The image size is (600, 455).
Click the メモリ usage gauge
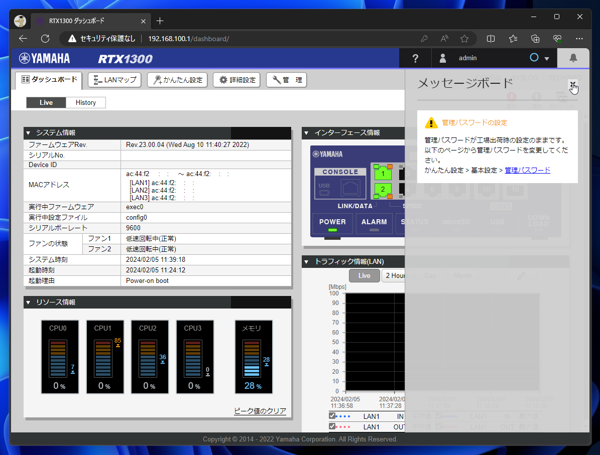[253, 357]
